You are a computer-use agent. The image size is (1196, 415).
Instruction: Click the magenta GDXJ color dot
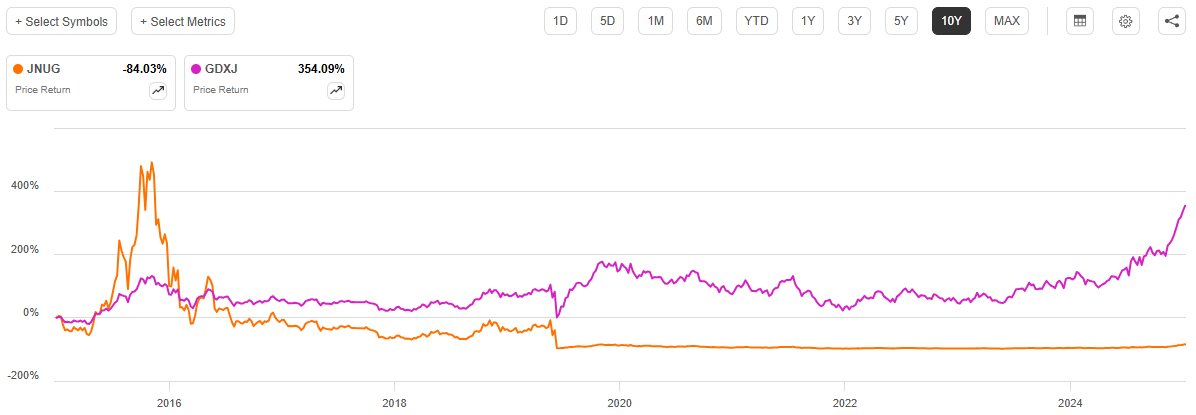pos(197,69)
